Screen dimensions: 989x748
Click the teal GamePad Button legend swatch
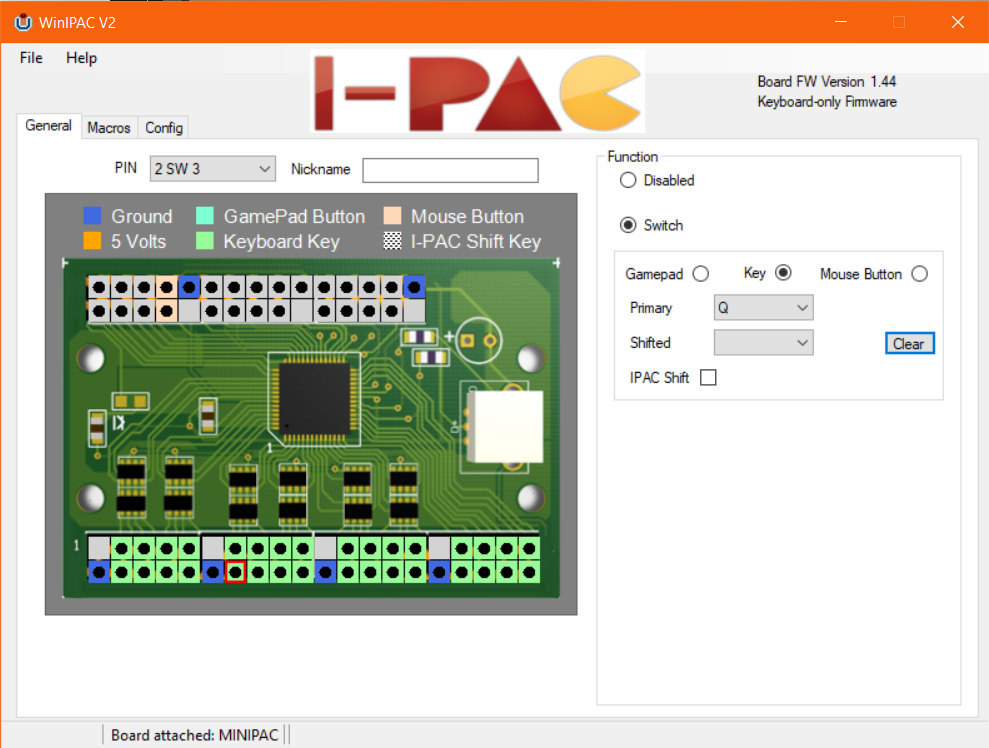click(x=205, y=216)
